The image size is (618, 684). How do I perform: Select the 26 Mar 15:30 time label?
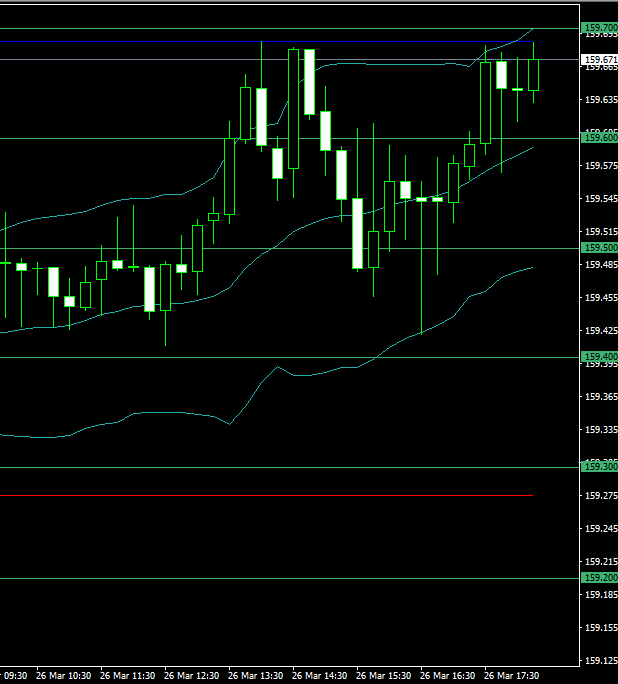tap(384, 676)
